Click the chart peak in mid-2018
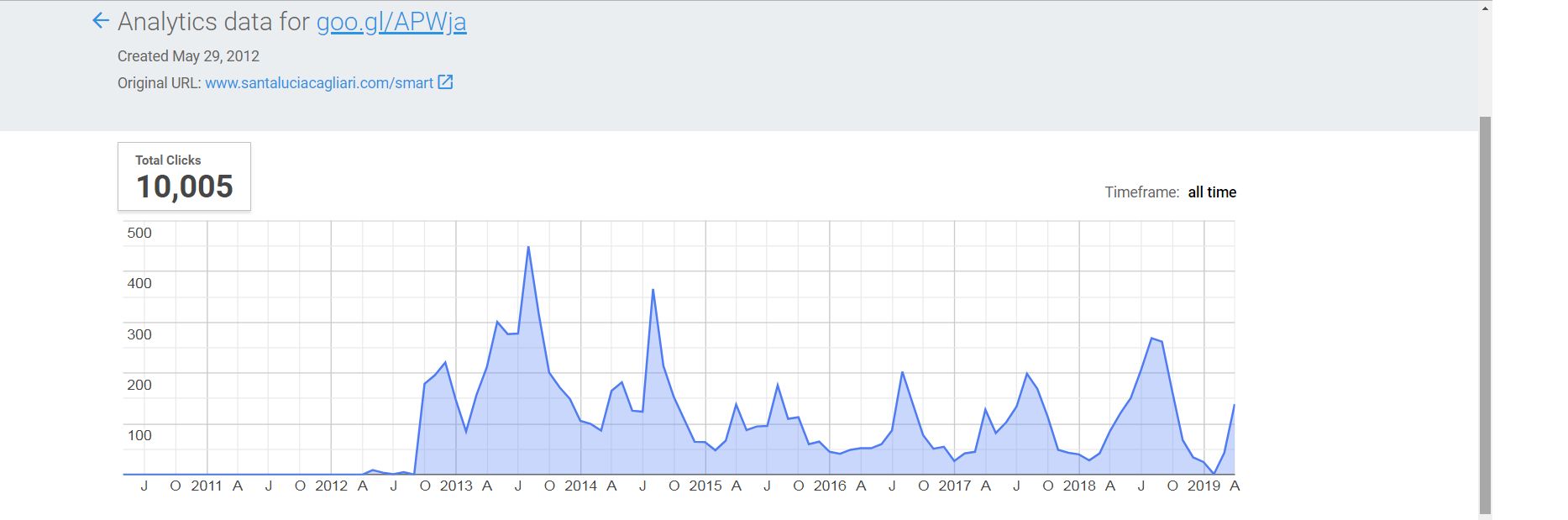This screenshot has width=1568, height=520. [1151, 339]
